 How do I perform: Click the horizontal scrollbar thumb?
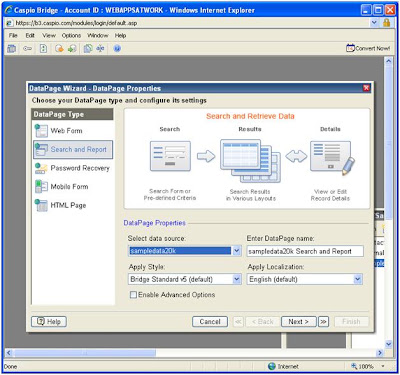tap(85, 353)
